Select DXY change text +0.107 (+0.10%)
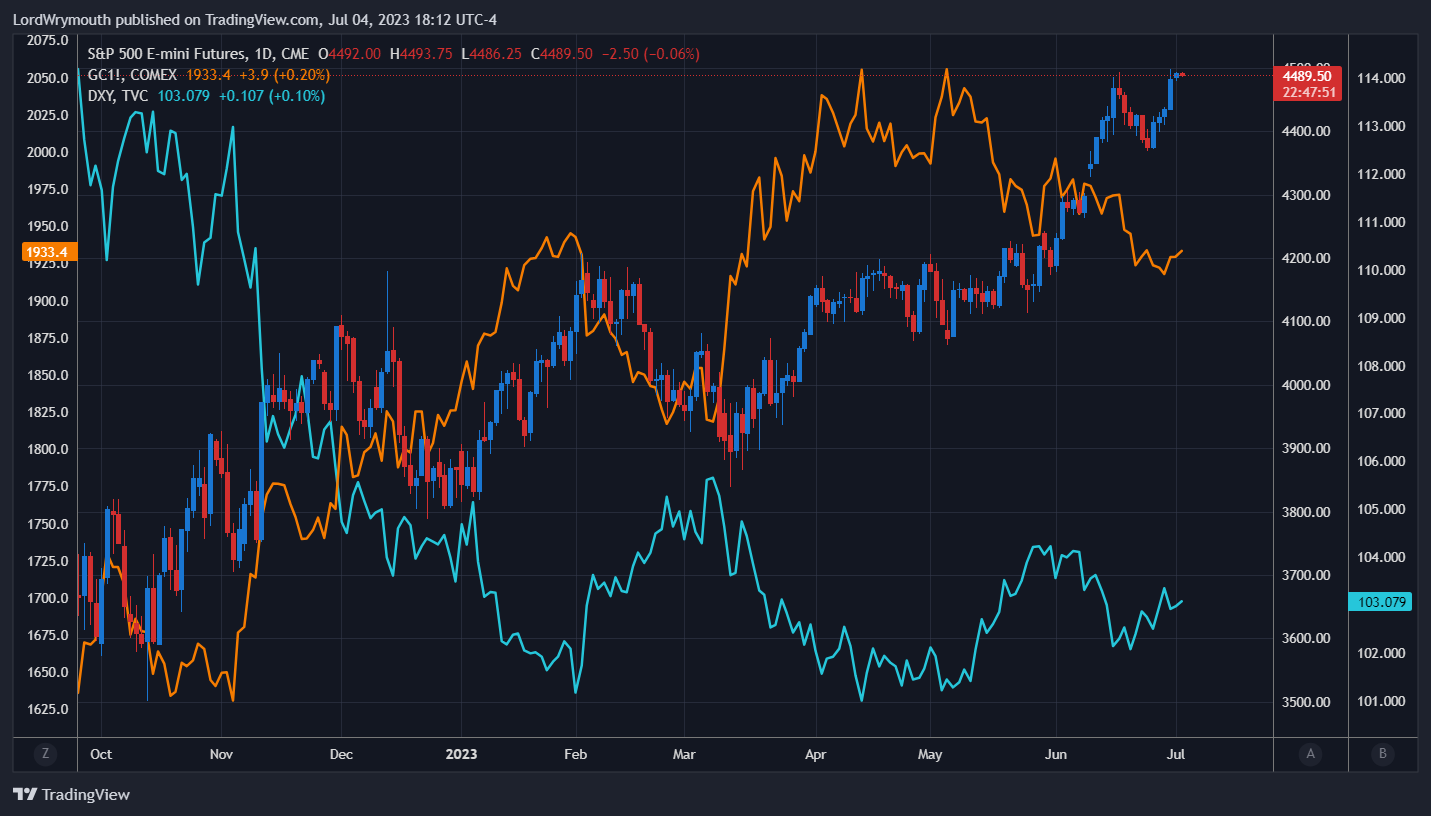1431x816 pixels. [272, 96]
